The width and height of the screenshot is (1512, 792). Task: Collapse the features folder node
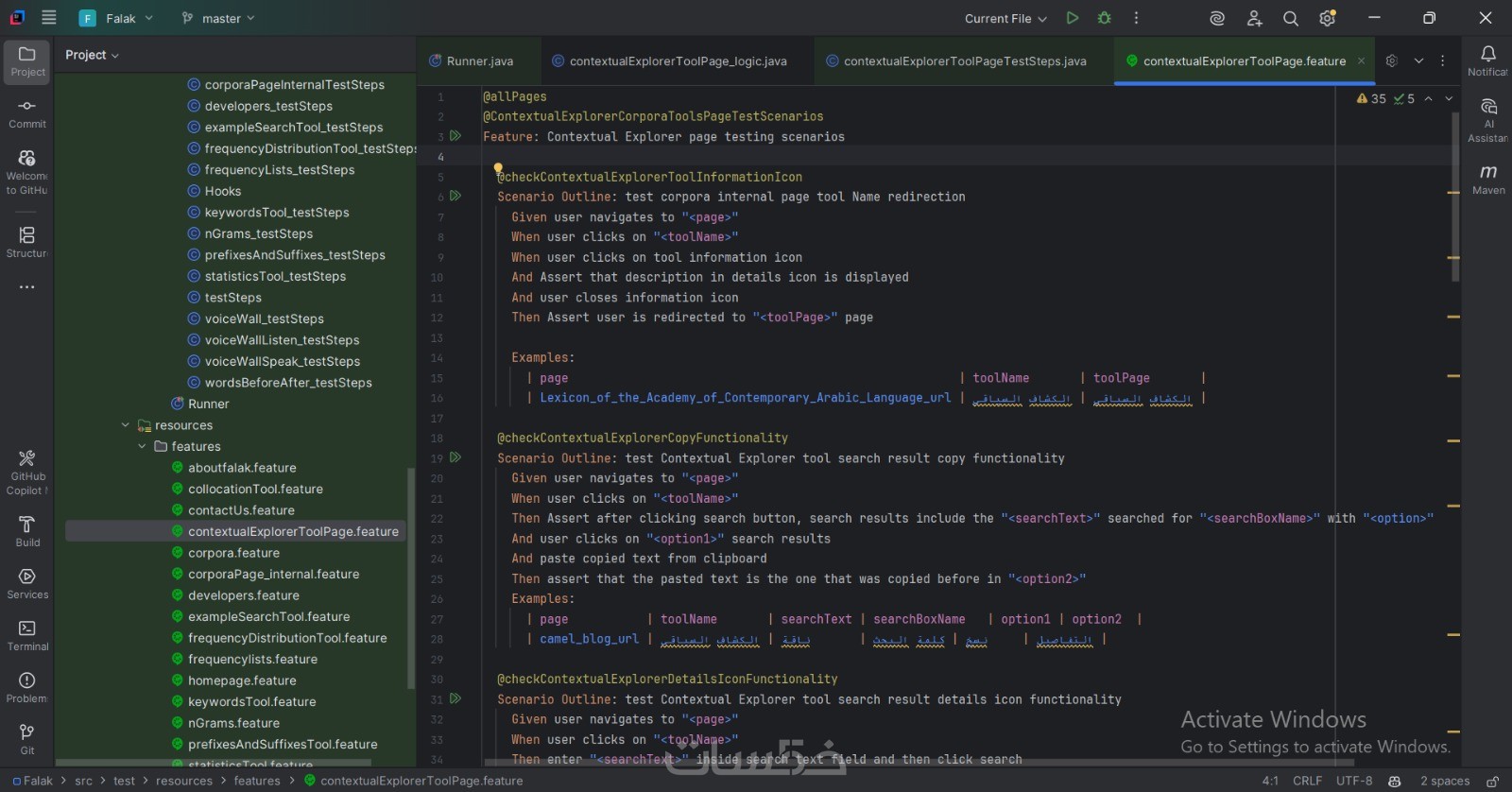[143, 446]
